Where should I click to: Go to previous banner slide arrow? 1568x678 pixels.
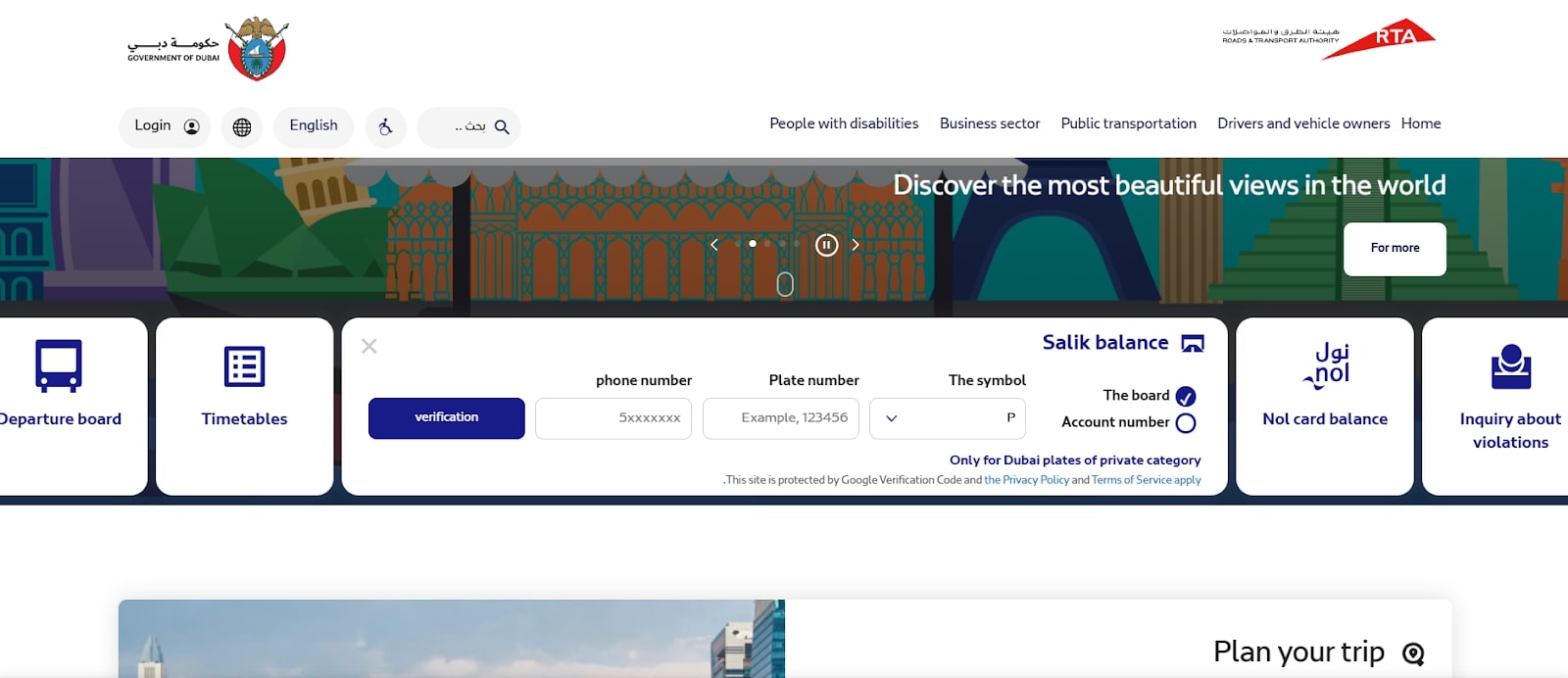[714, 245]
